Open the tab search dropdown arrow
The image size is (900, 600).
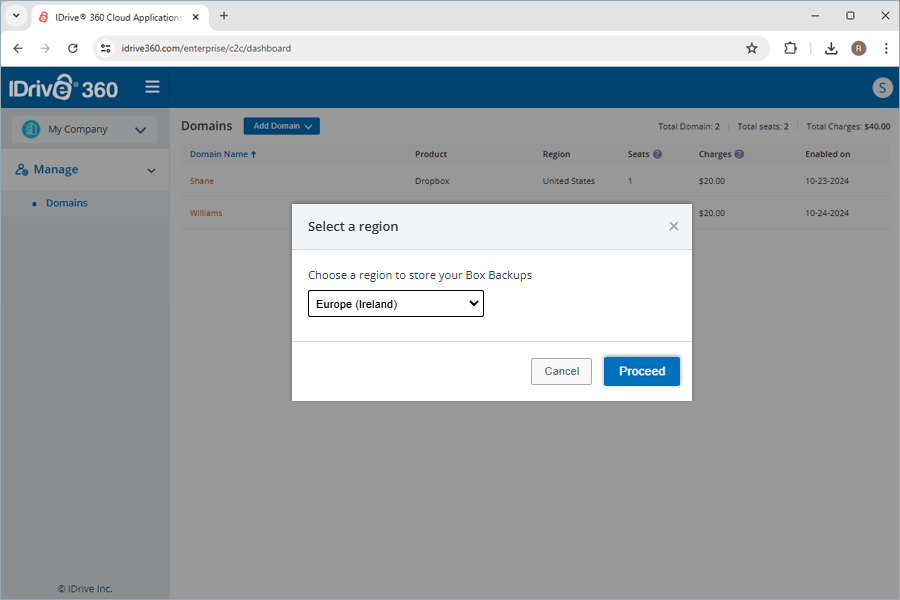point(16,16)
